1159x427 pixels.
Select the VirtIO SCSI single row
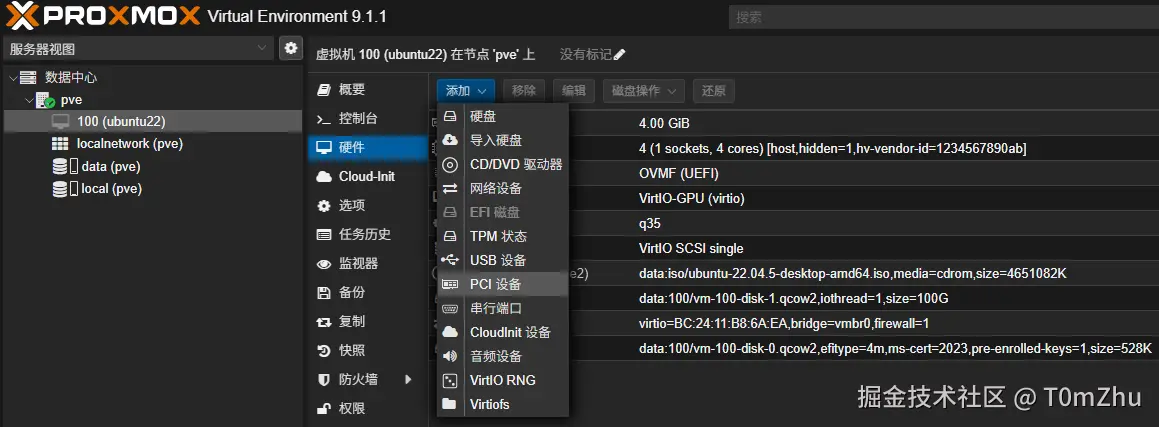click(x=794, y=248)
